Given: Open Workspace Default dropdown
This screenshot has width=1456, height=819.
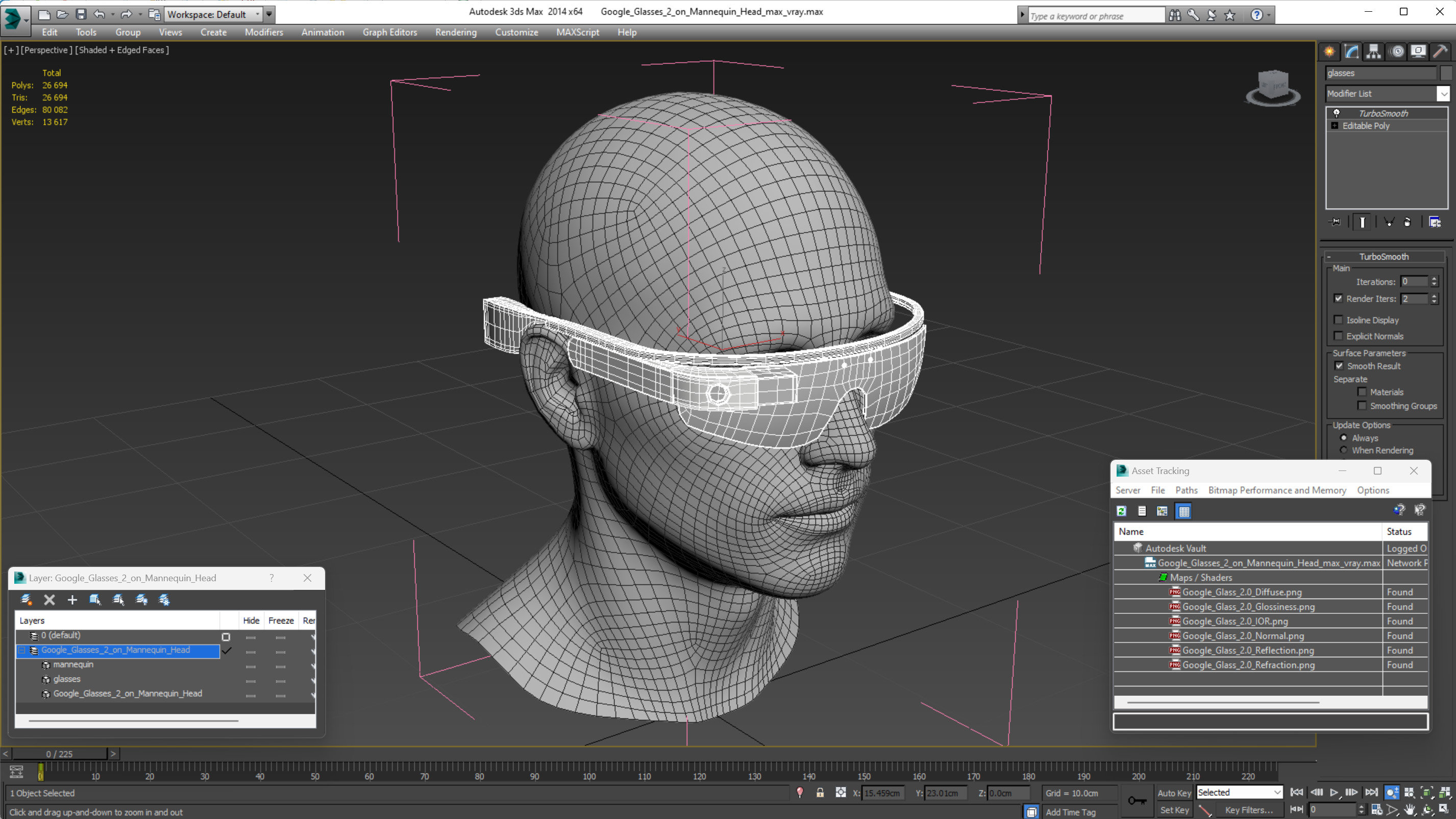Looking at the screenshot, I should (x=214, y=14).
